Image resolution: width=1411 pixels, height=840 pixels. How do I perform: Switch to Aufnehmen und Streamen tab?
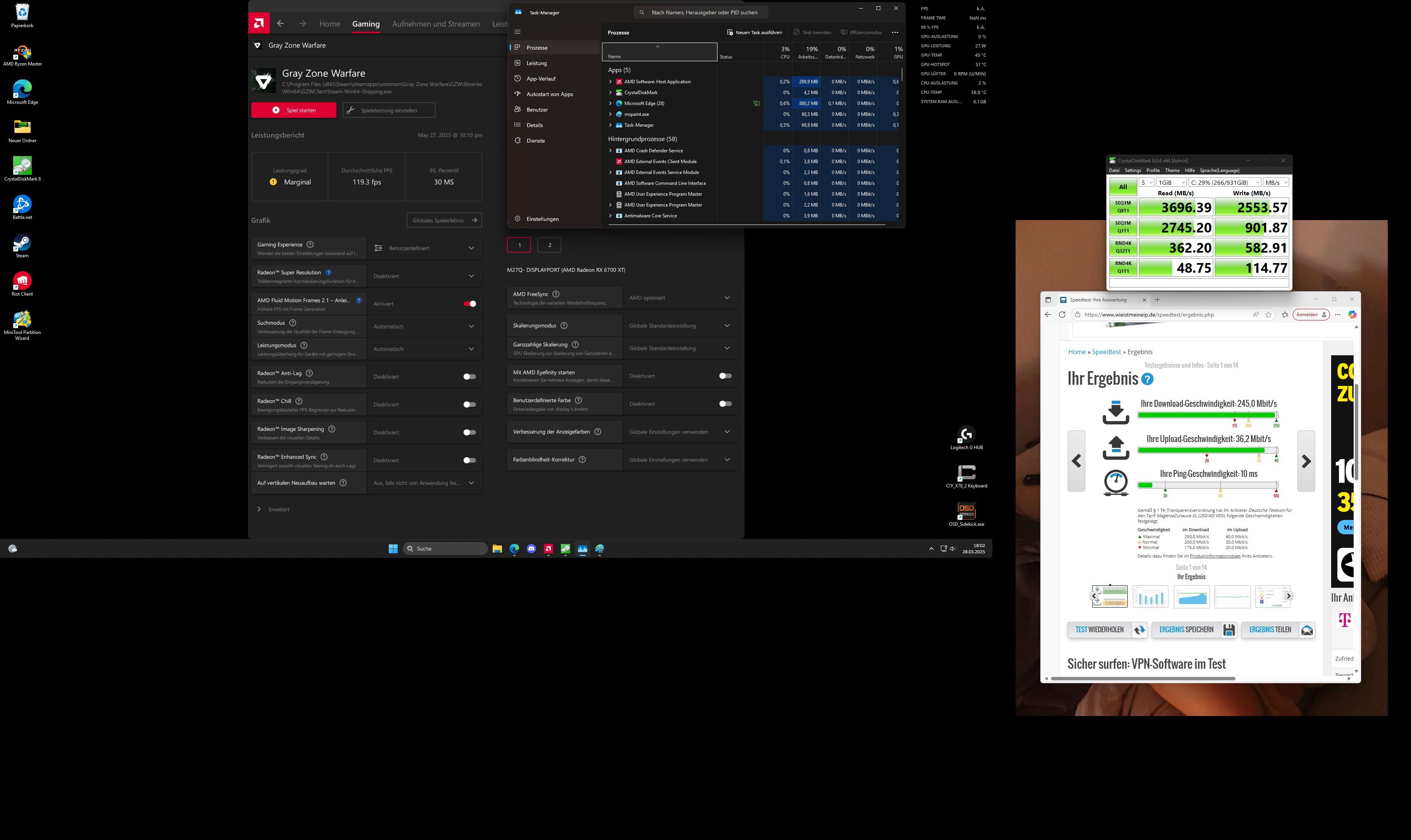click(x=435, y=24)
